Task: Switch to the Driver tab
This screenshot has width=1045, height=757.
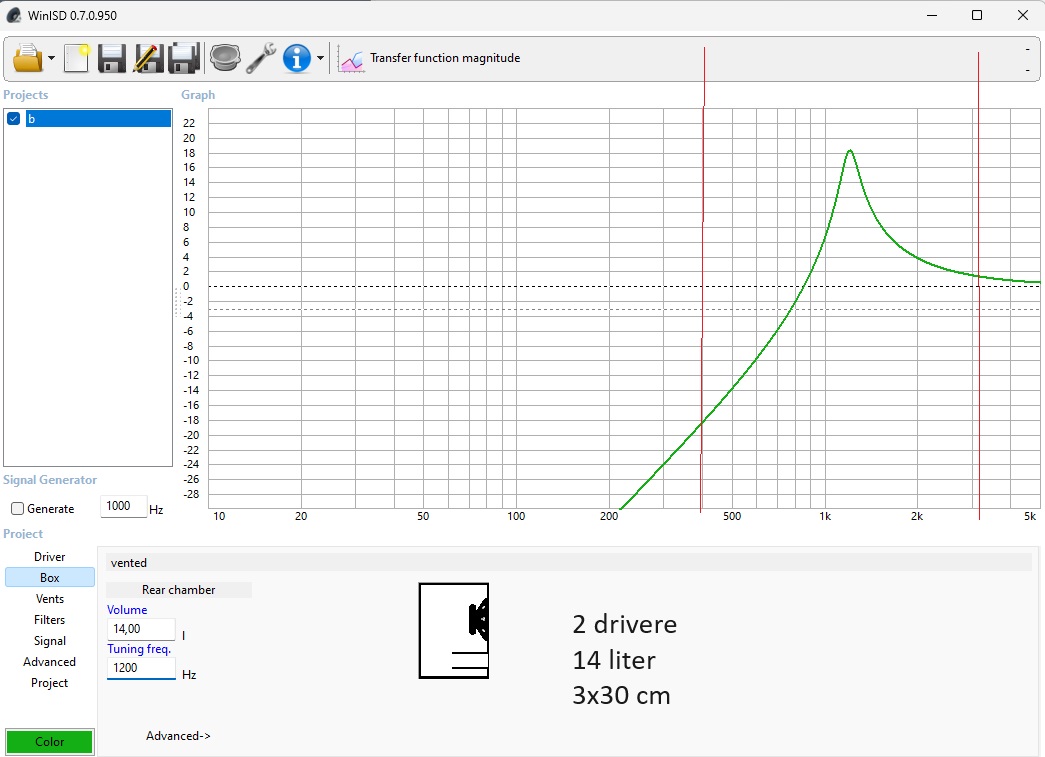Action: pos(49,557)
